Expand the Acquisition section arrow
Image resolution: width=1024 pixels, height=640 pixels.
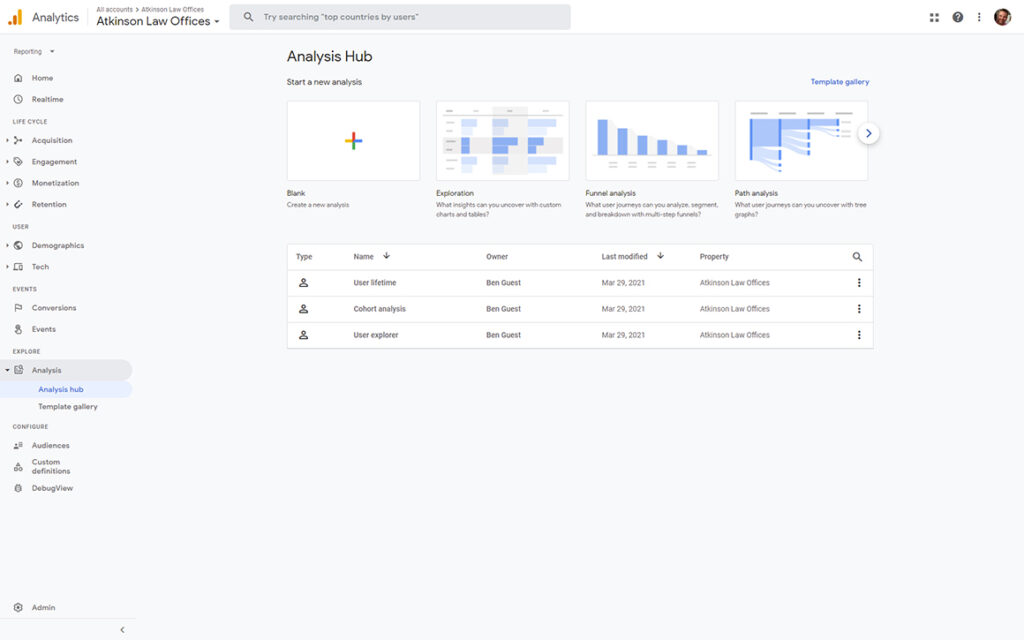coord(7,140)
